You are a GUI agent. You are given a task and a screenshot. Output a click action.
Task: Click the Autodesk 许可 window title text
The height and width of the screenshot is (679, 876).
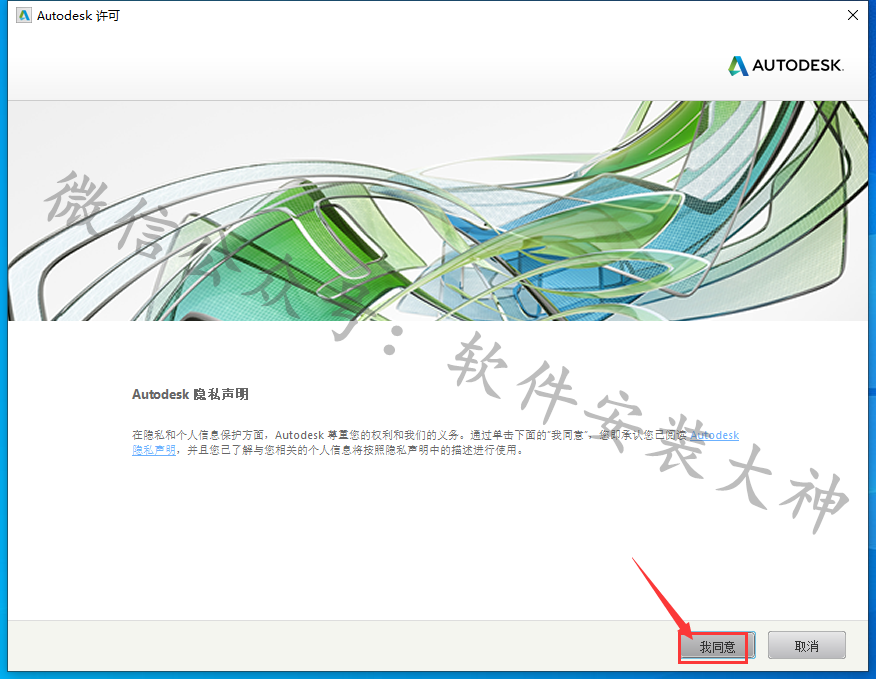78,16
